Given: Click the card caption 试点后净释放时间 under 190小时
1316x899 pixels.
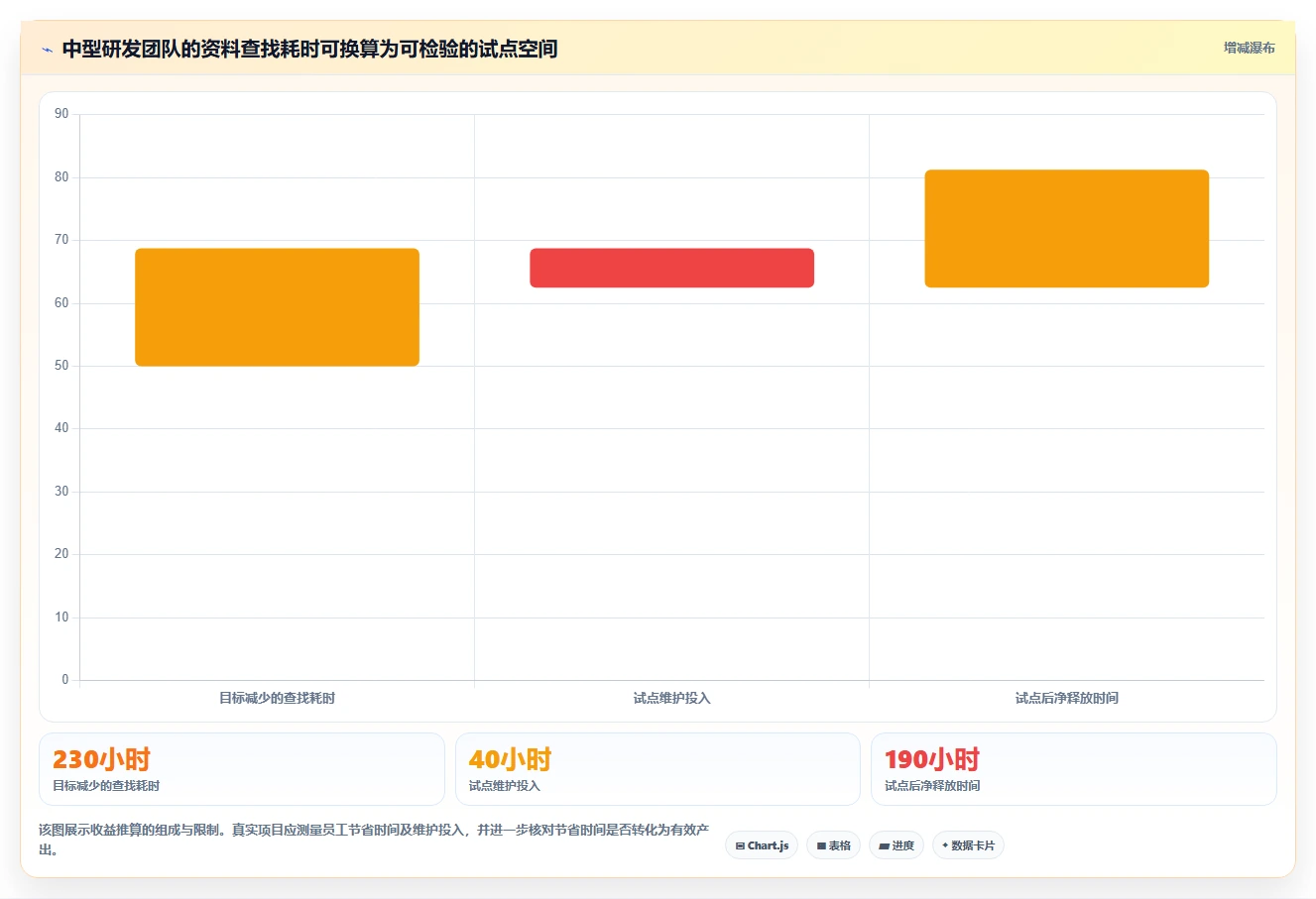Looking at the screenshot, I should pos(932,786).
